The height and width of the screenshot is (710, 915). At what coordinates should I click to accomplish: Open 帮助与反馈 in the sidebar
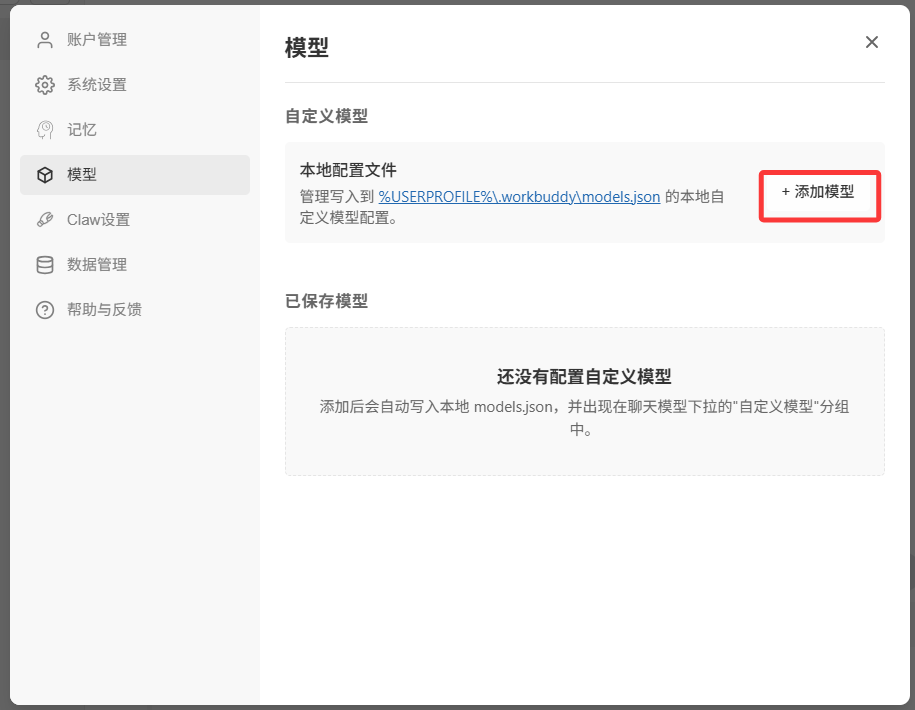tap(135, 310)
